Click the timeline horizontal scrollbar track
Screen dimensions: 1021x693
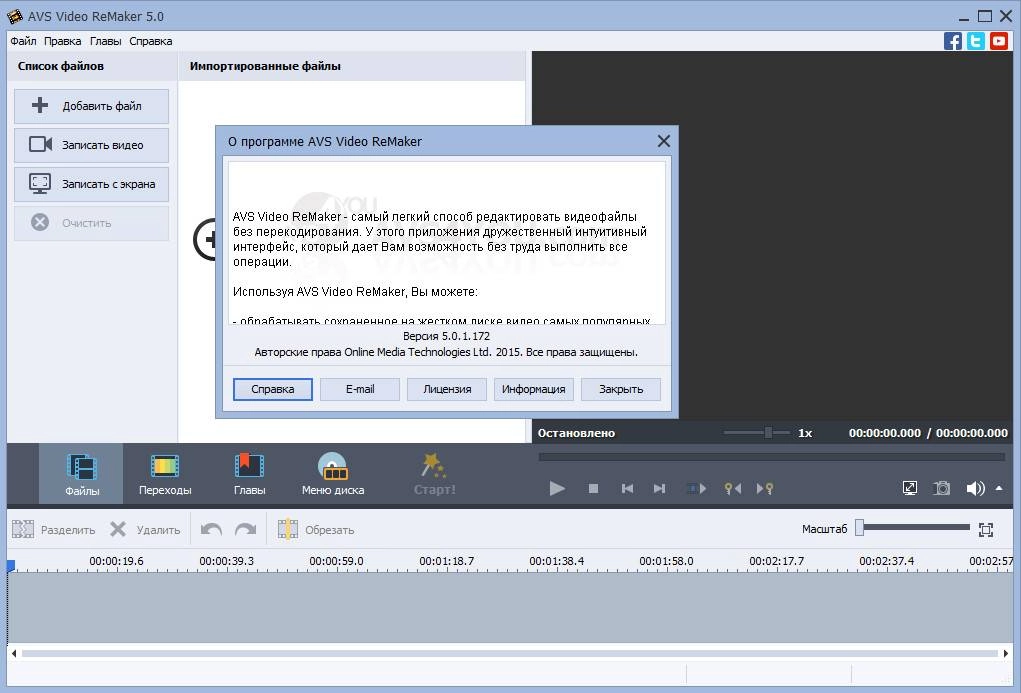510,653
